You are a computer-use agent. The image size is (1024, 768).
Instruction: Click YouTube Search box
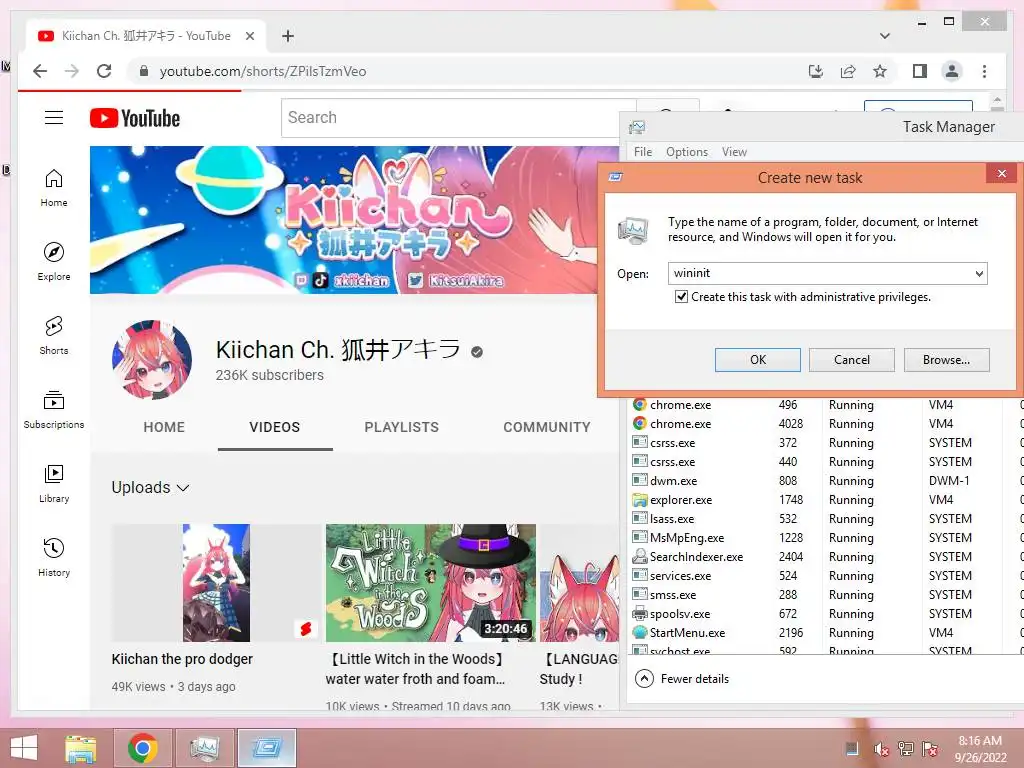457,118
